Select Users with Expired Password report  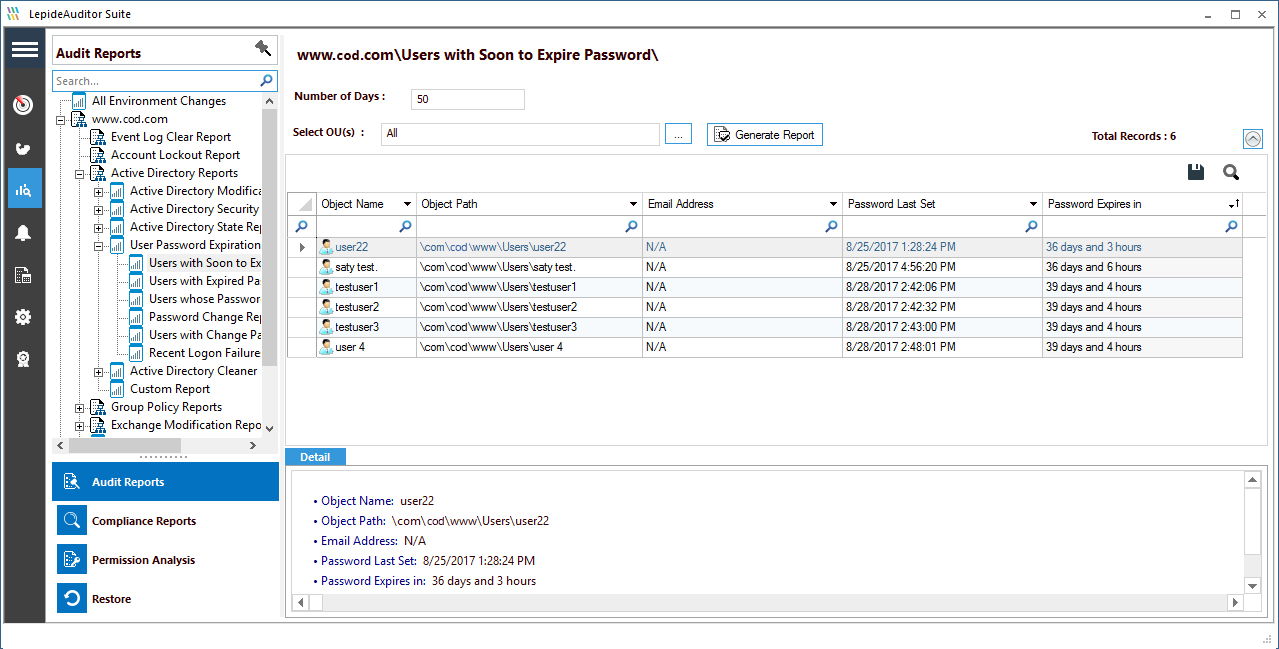[204, 281]
